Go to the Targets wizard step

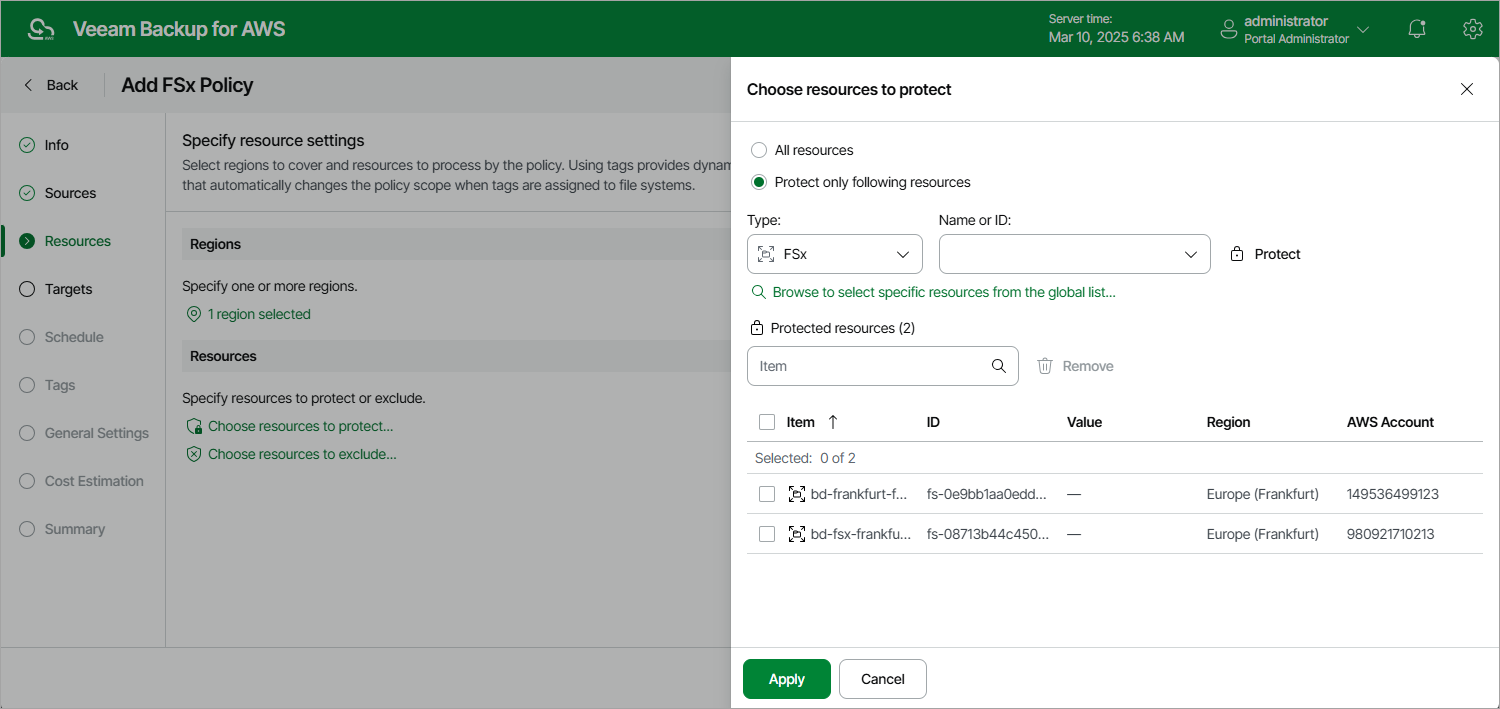[68, 289]
